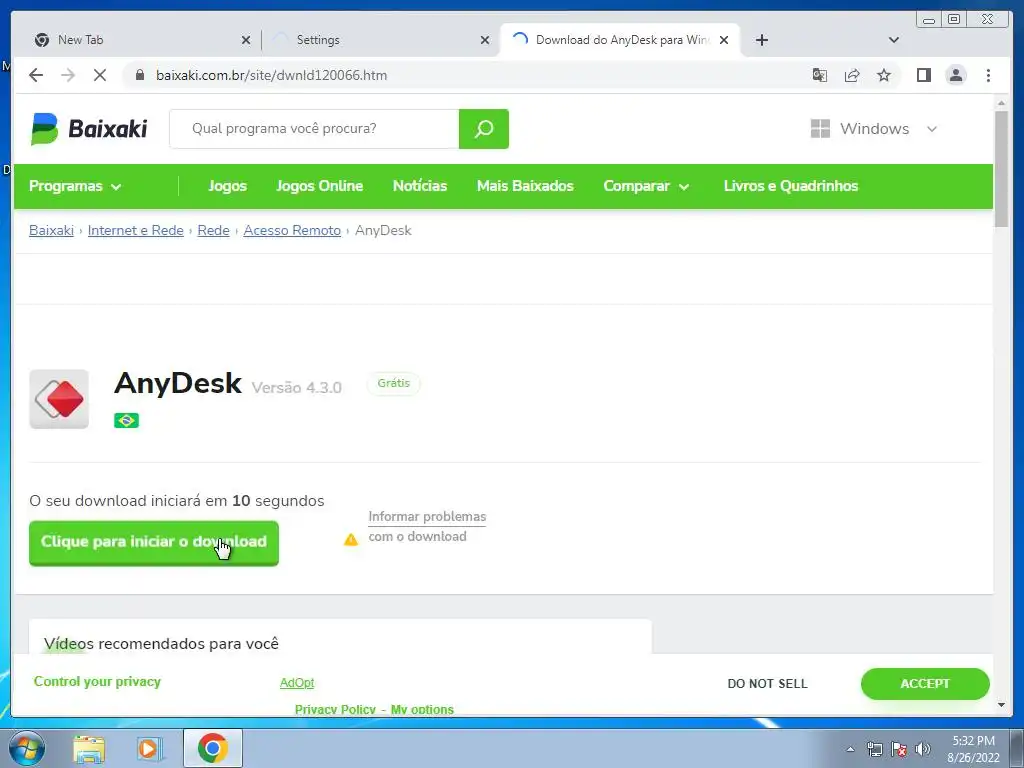Open Livros e Quadrinhos
The image size is (1024, 768).
791,186
